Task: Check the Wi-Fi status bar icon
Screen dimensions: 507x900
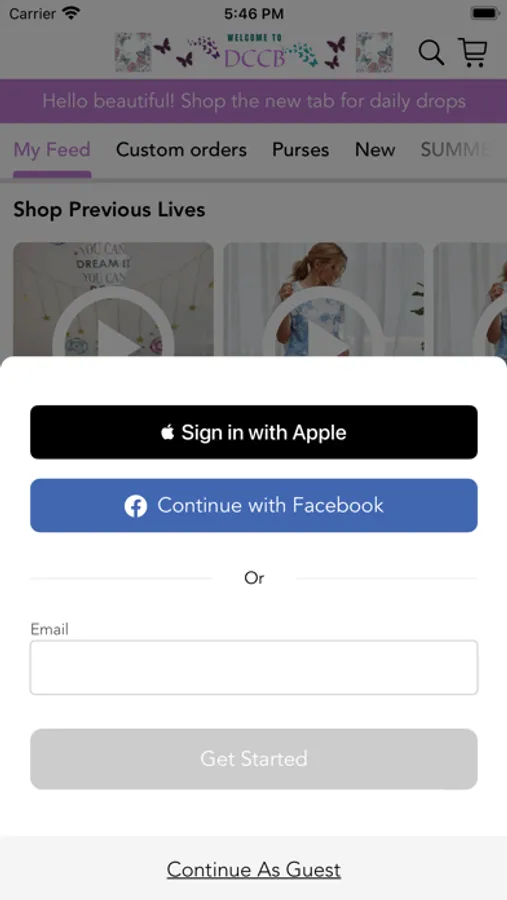Action: click(72, 13)
